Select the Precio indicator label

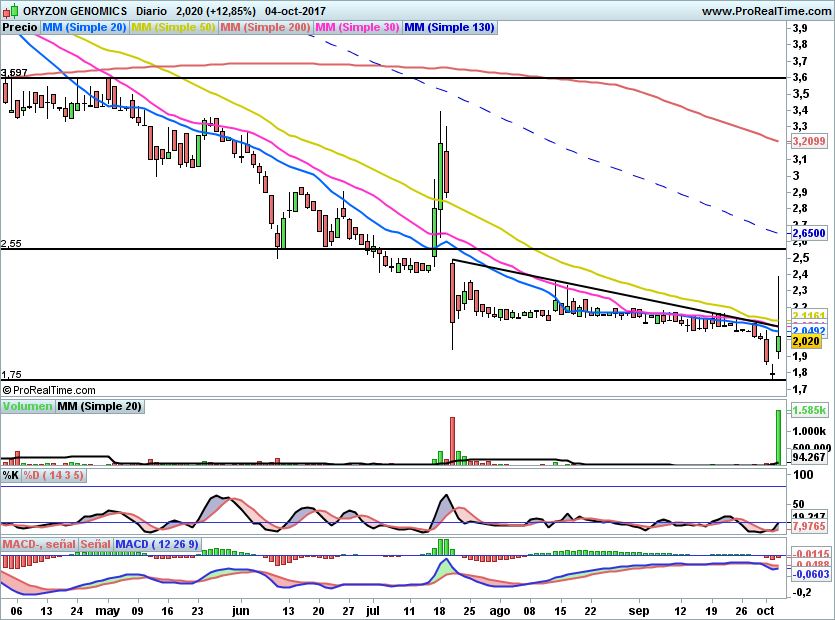20,27
